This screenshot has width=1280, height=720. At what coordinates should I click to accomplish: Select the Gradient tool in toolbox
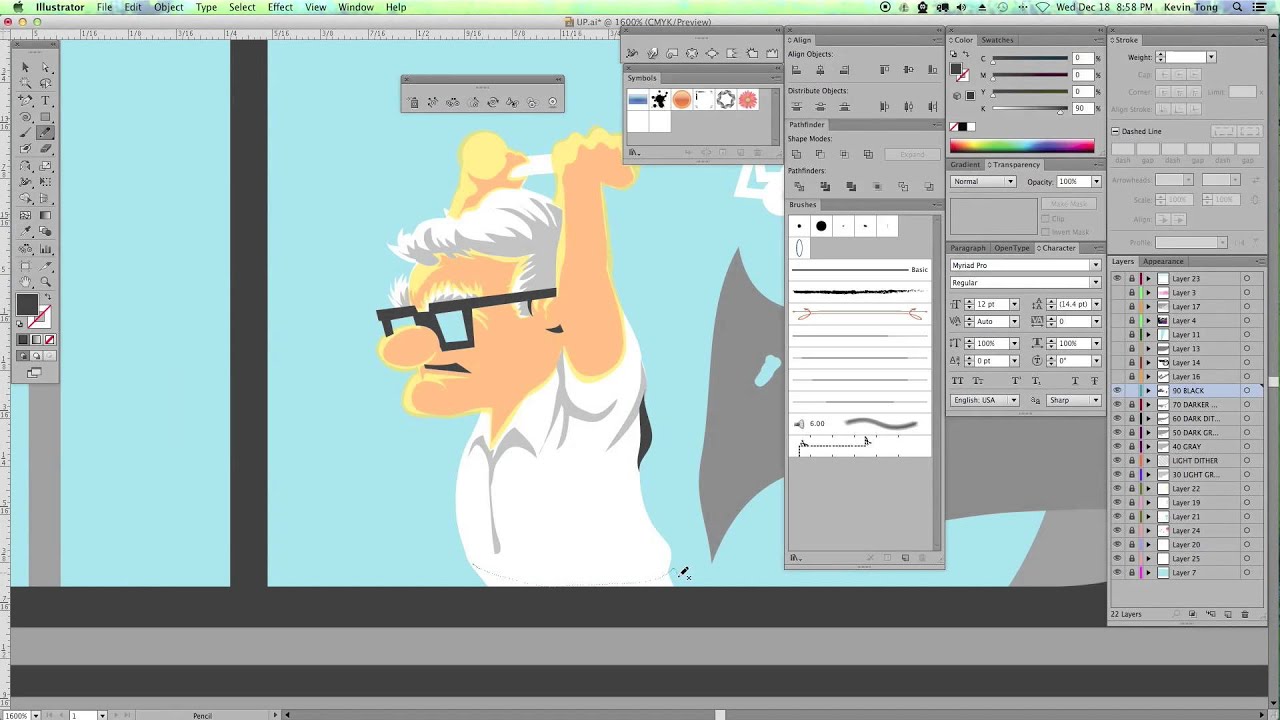[45, 215]
